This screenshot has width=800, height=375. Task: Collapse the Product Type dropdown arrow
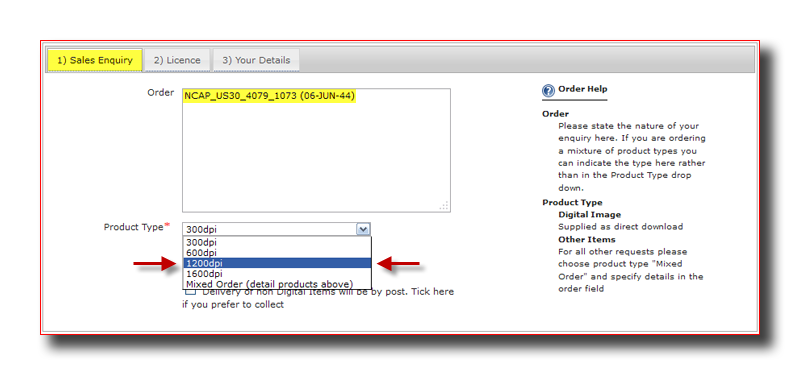(x=363, y=230)
